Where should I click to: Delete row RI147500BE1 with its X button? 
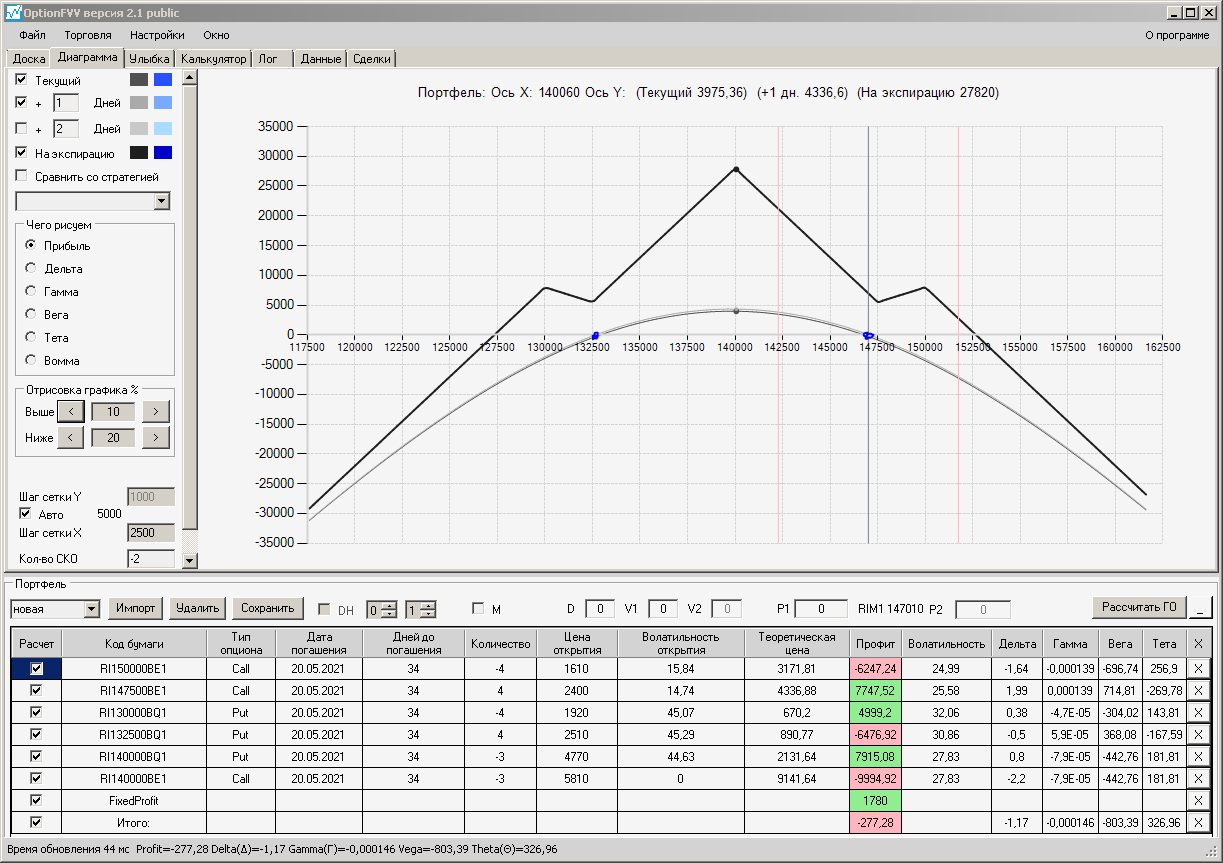click(1198, 691)
